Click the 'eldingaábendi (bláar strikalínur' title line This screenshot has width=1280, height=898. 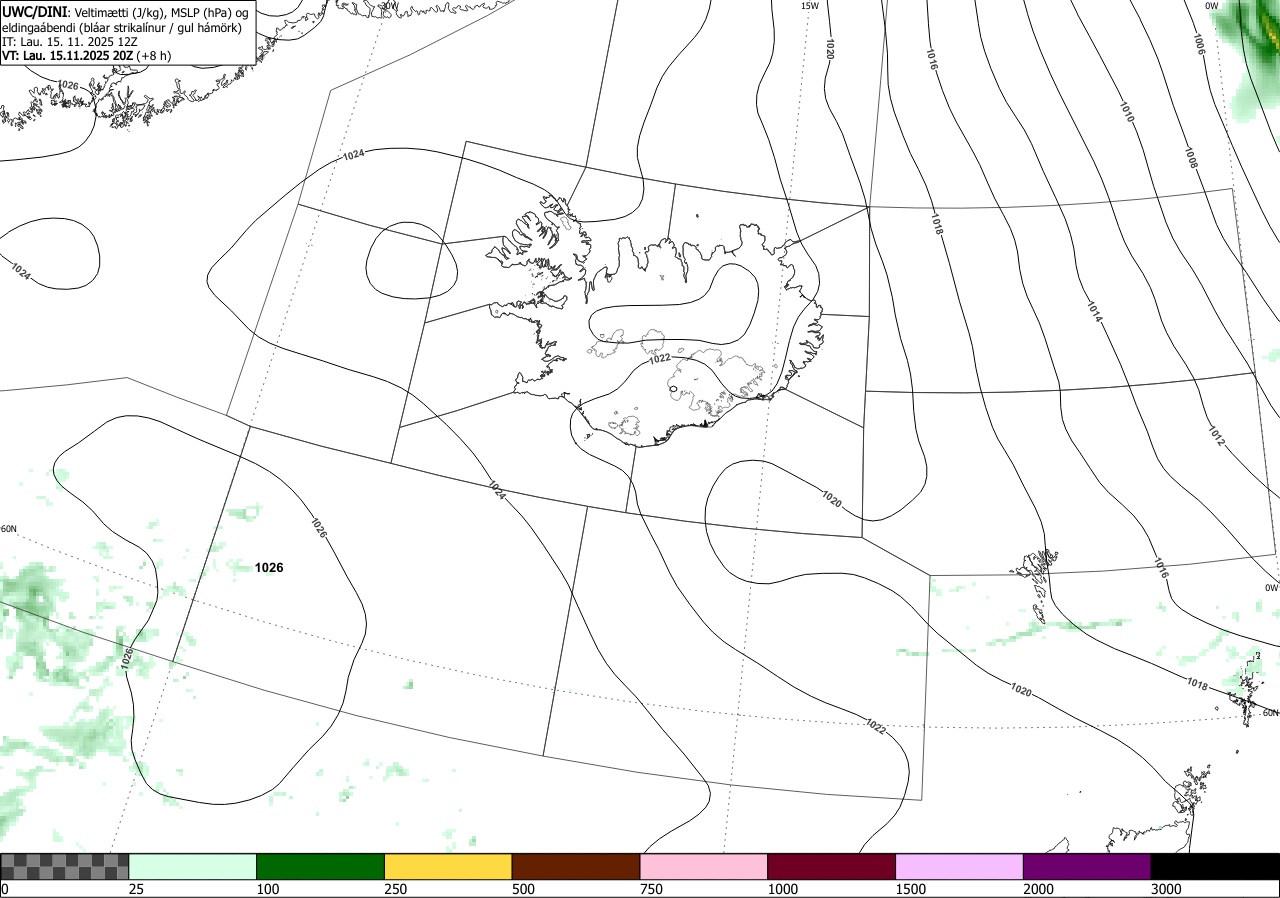pyautogui.click(x=122, y=27)
